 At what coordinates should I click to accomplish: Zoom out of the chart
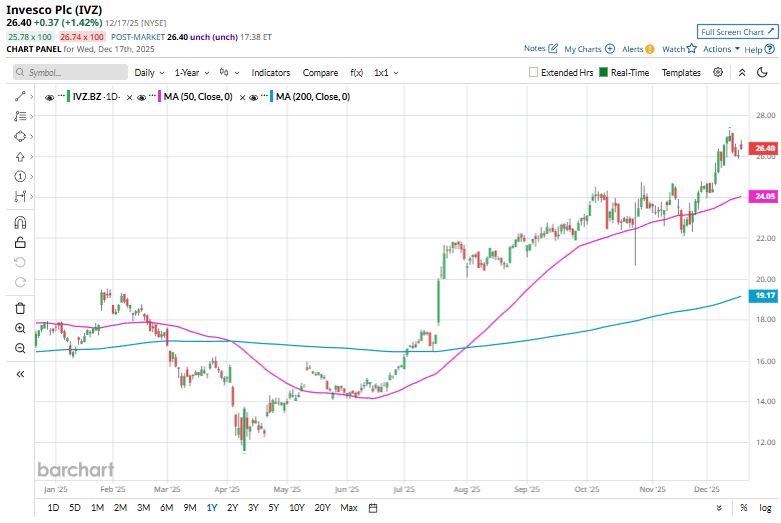20,348
